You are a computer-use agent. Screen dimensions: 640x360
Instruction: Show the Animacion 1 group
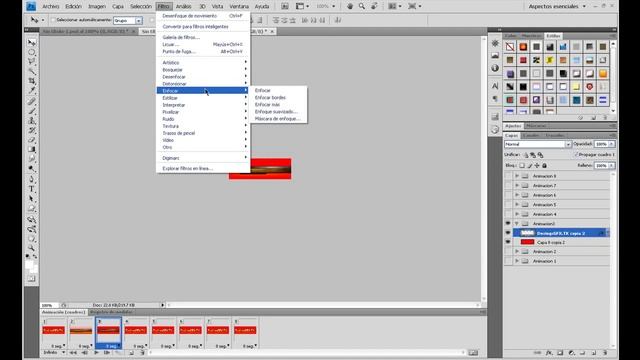[x=508, y=261]
